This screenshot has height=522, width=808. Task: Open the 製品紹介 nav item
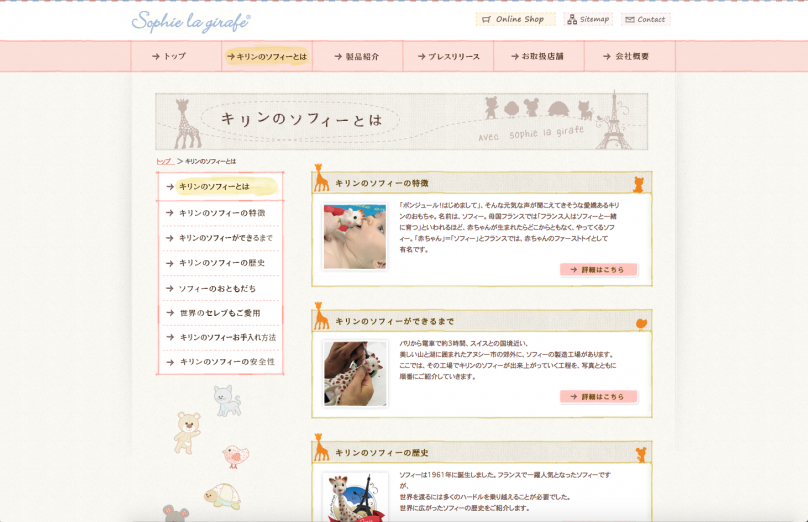357,56
